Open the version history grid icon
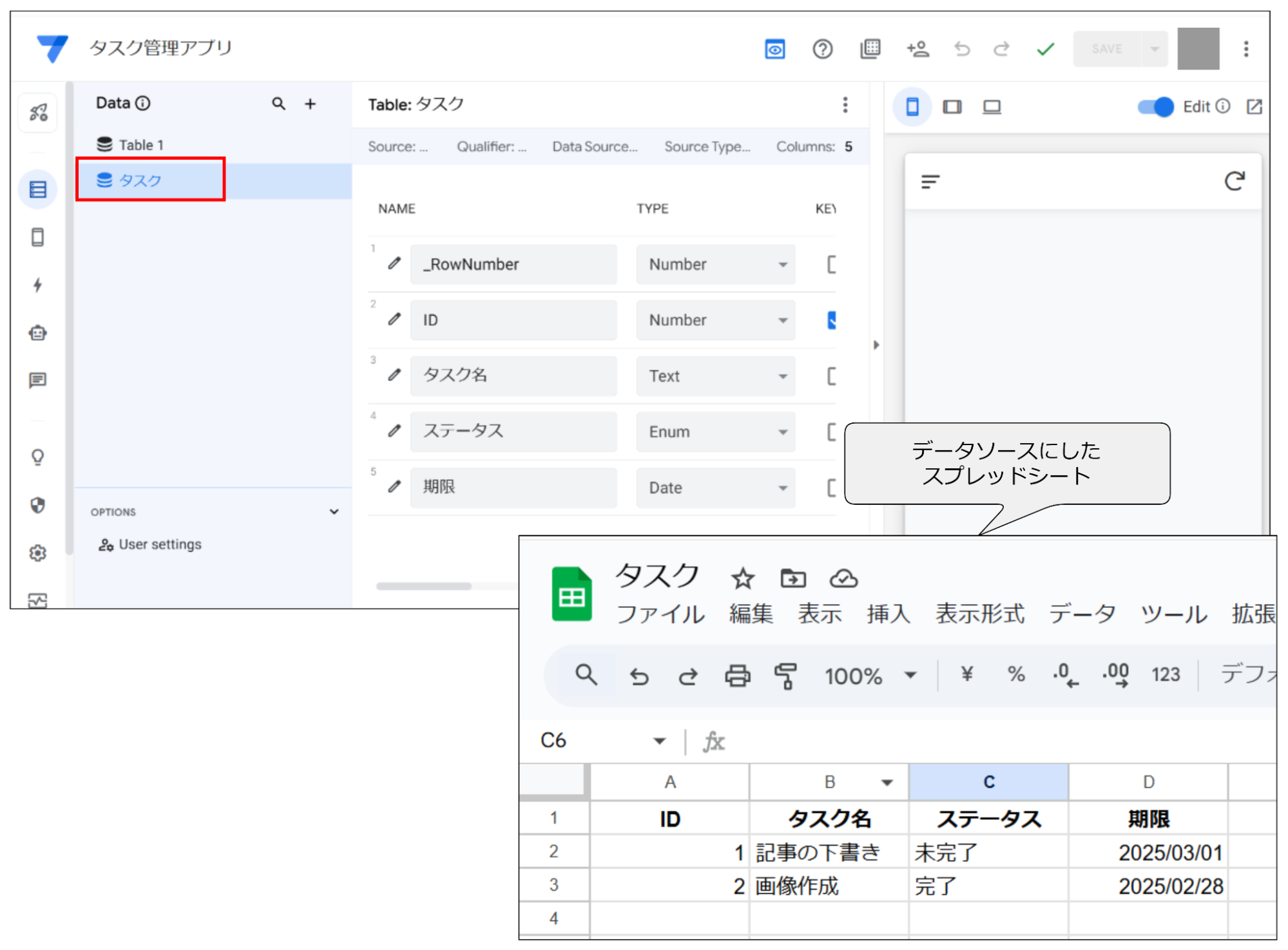This screenshot has height=950, width=1288. click(x=870, y=49)
